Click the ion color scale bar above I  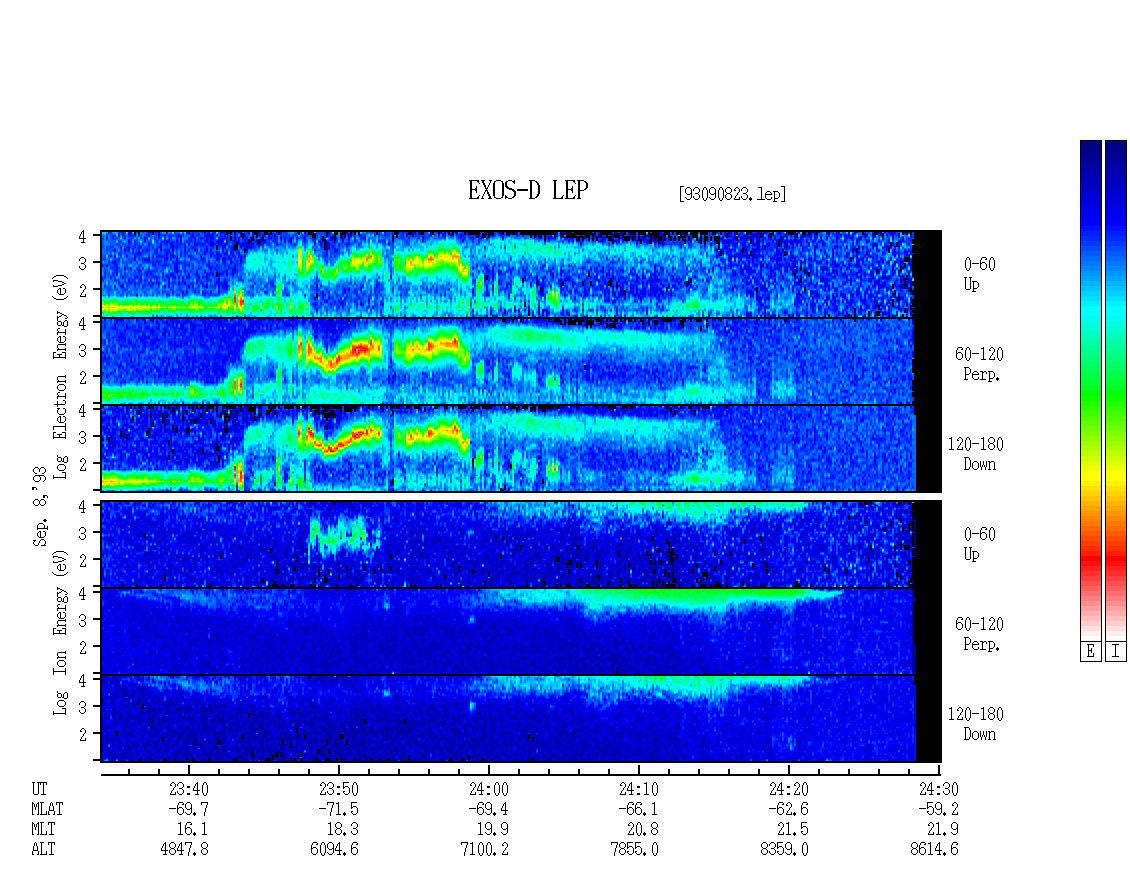[1116, 390]
